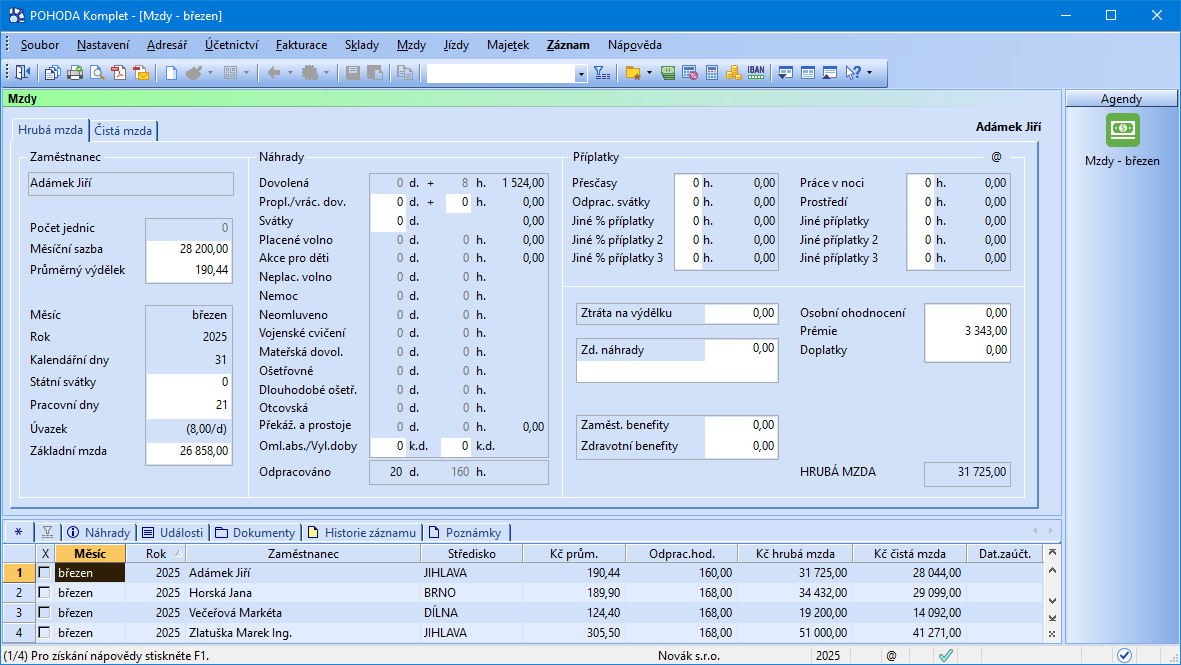Click the @ symbol in Příplatky header
The height and width of the screenshot is (665, 1181).
tap(996, 157)
